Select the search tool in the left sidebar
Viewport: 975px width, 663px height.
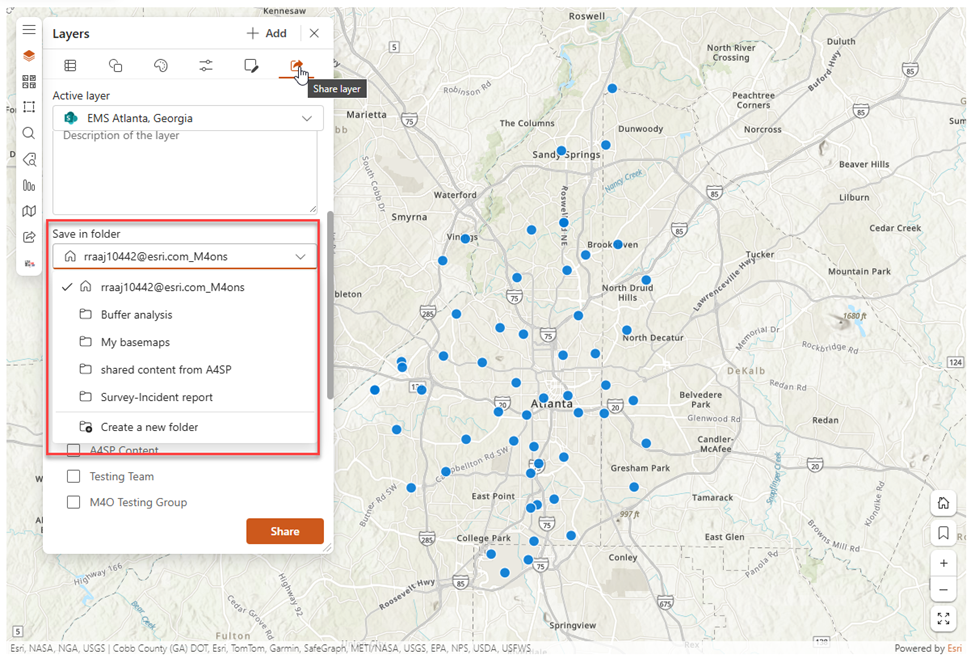pos(29,132)
